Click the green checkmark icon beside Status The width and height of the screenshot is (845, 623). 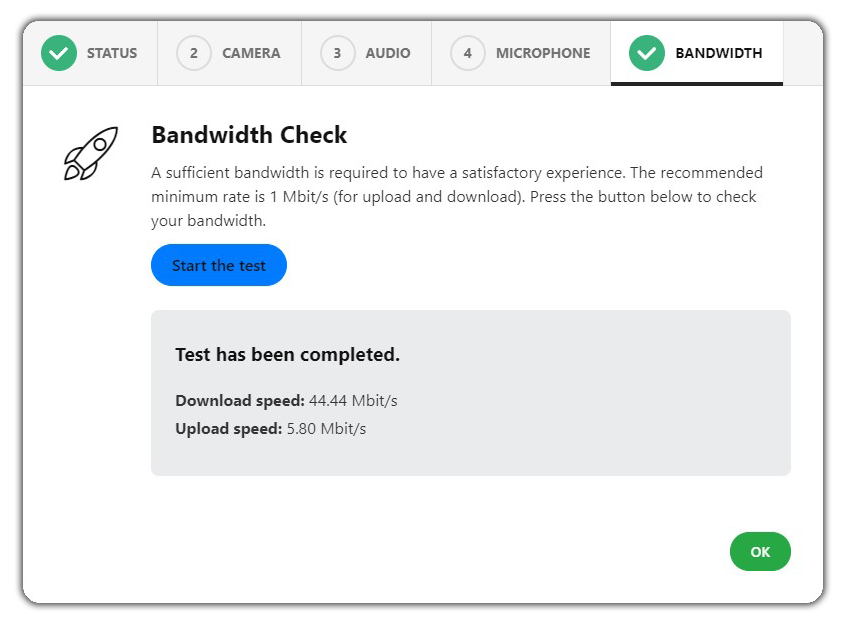[x=59, y=53]
